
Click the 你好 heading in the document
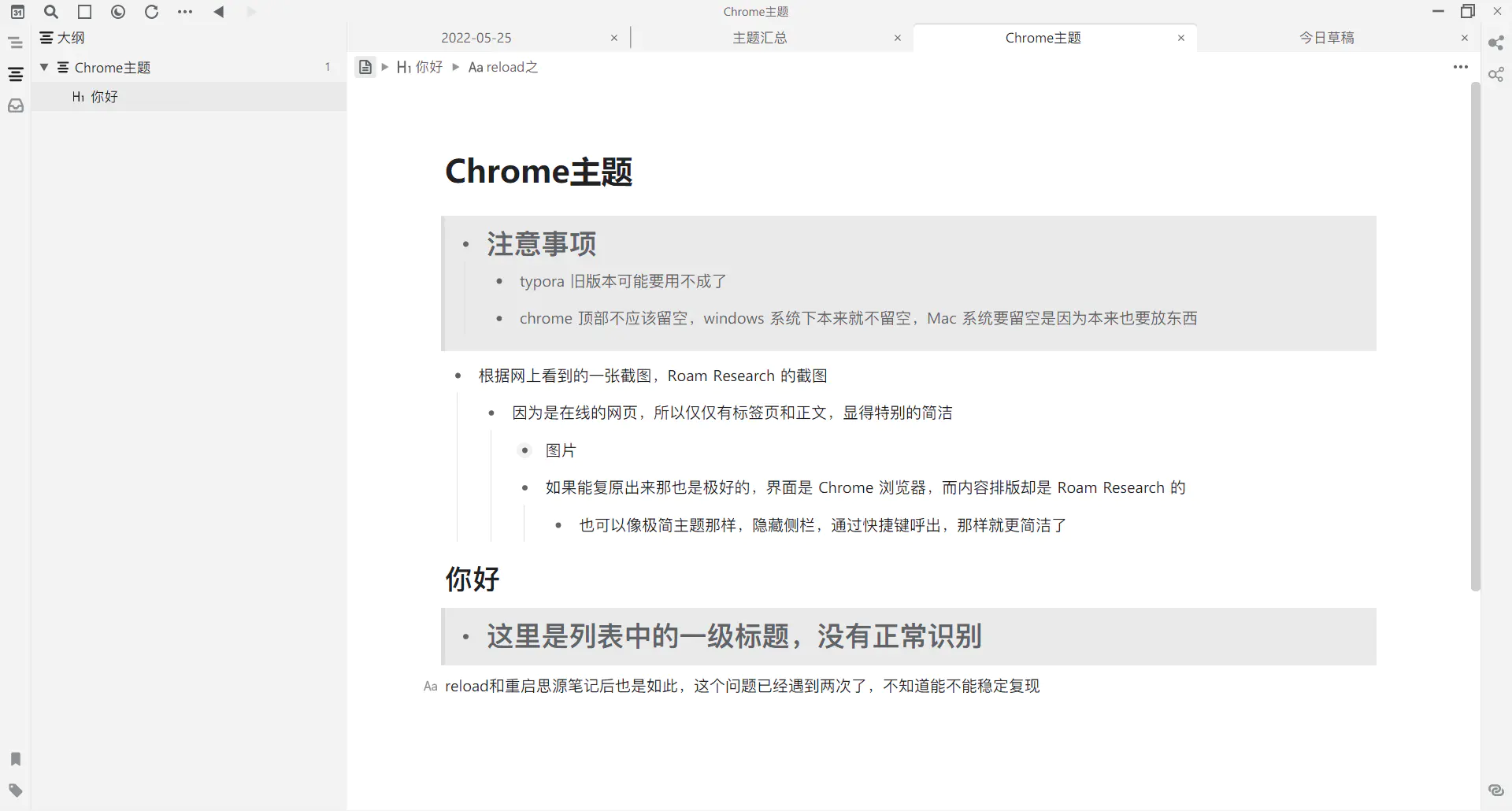click(472, 580)
